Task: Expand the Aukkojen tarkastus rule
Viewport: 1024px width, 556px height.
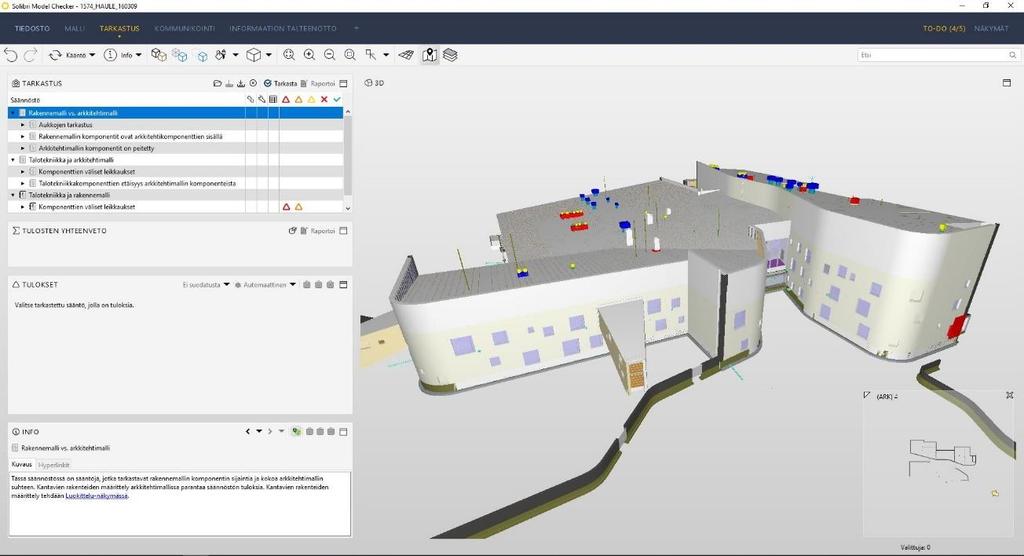Action: [x=23, y=125]
